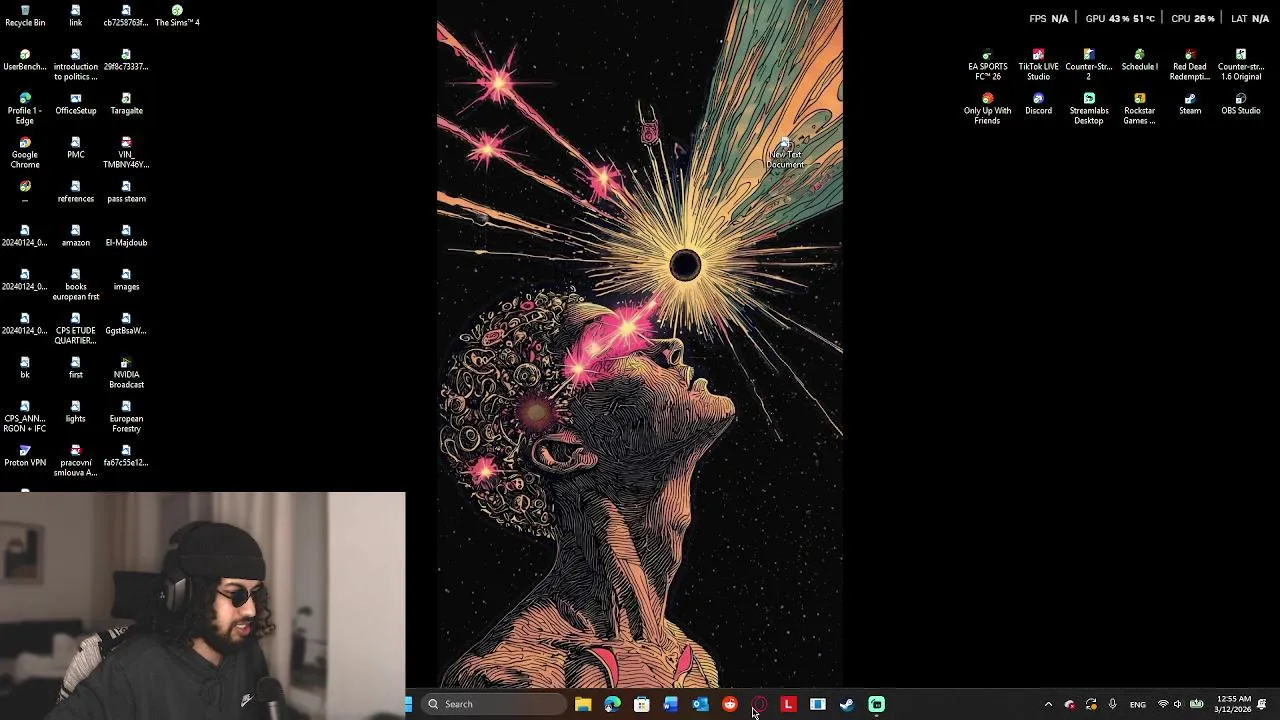
Task: Select the bk desktop file
Action: pos(25,367)
